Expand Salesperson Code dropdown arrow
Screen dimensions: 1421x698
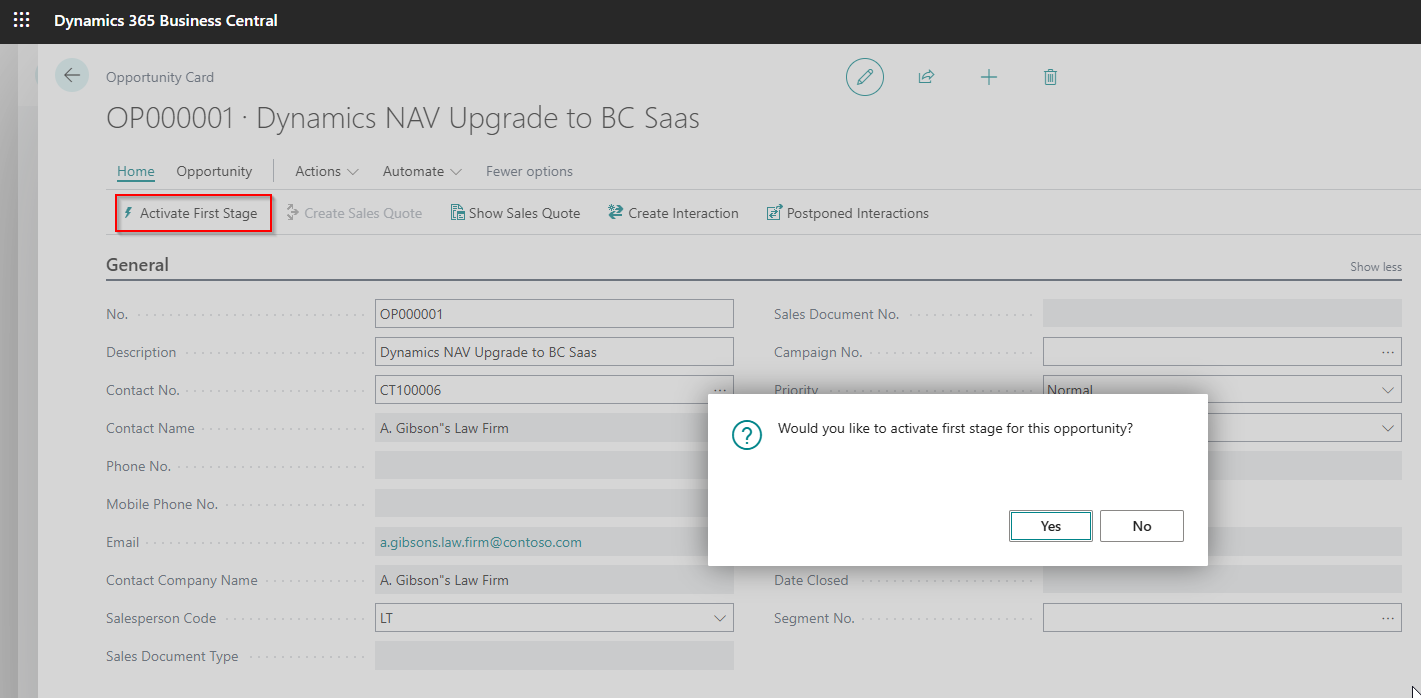[x=720, y=618]
